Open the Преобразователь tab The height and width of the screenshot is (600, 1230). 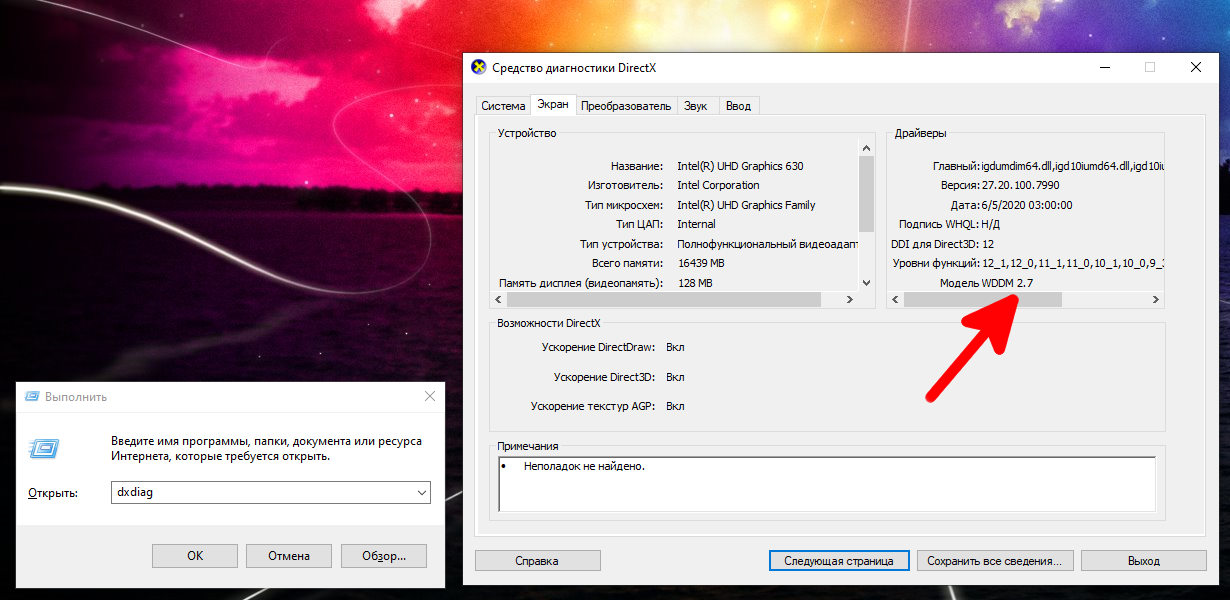pos(626,106)
